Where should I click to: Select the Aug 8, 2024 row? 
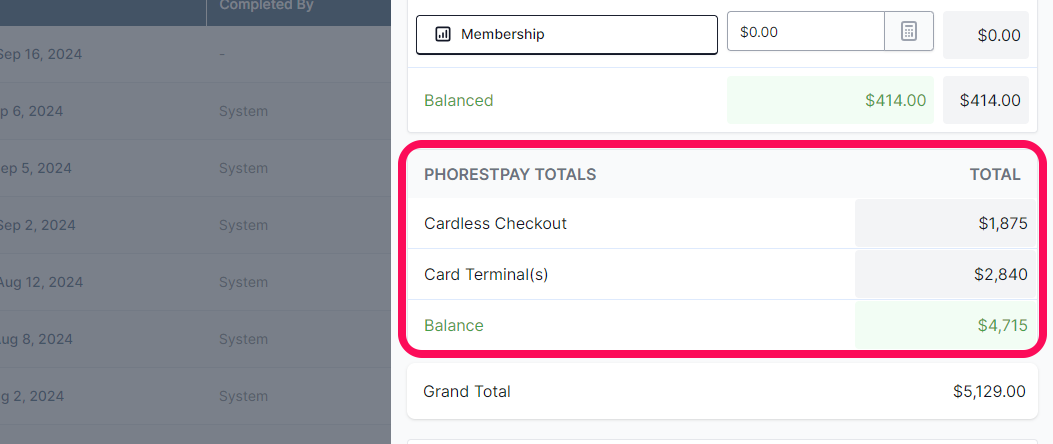tap(195, 339)
